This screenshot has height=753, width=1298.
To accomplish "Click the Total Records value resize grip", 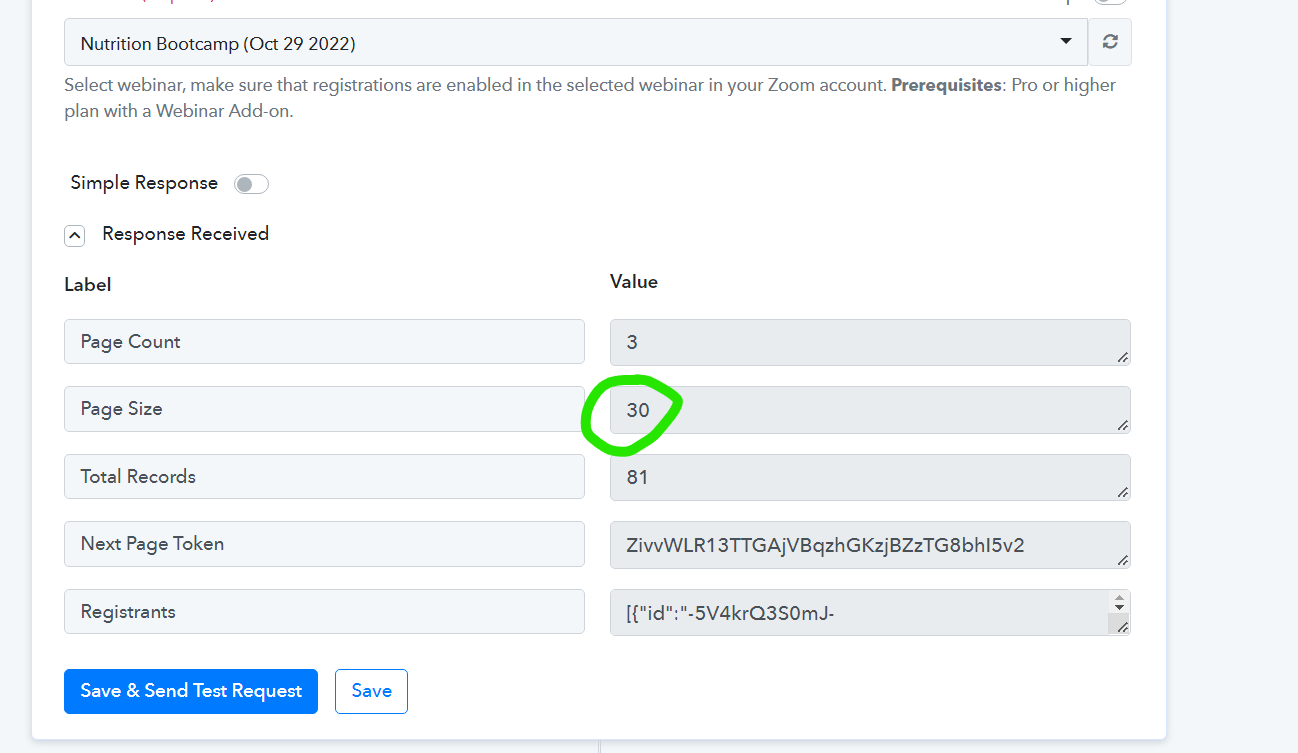I will 1123,493.
